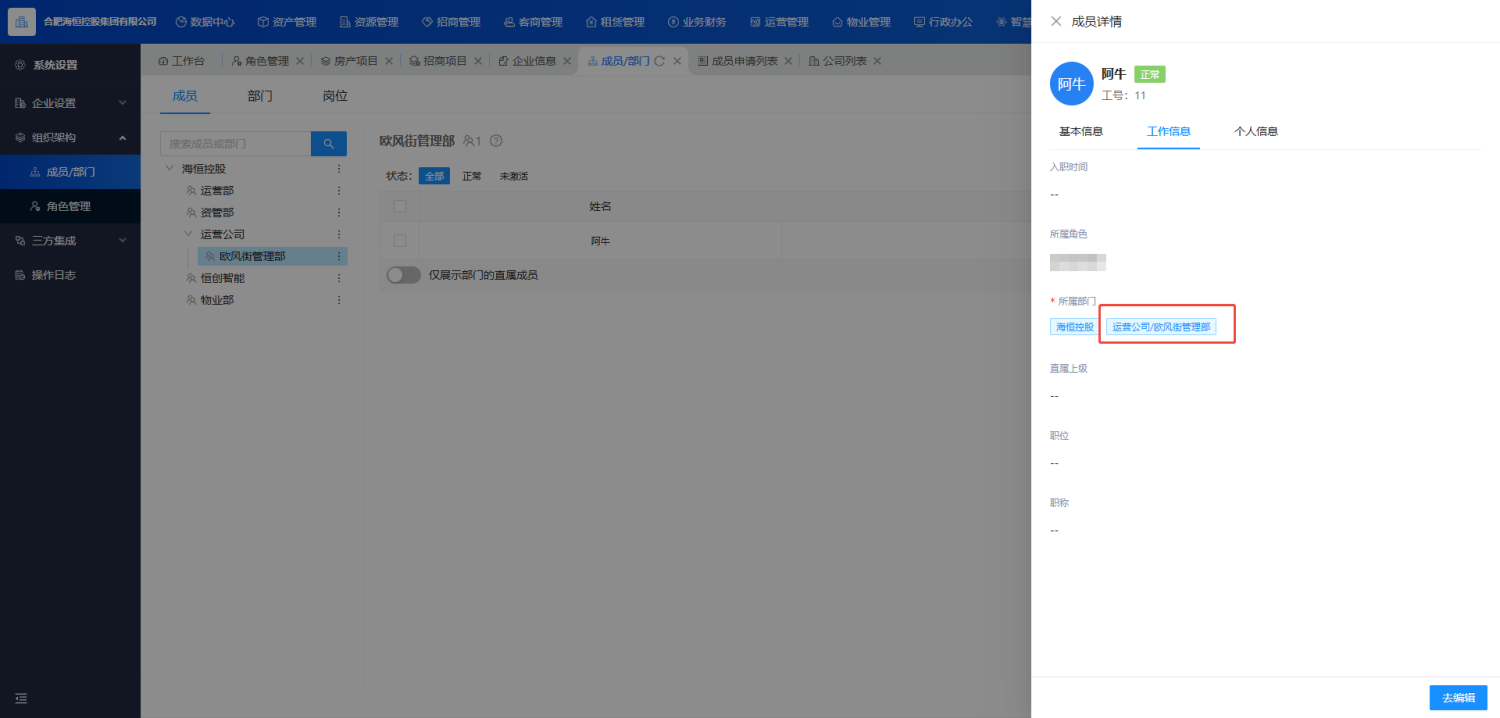Open 招商管理 top menu
Screen dimensions: 1500x718
point(452,22)
